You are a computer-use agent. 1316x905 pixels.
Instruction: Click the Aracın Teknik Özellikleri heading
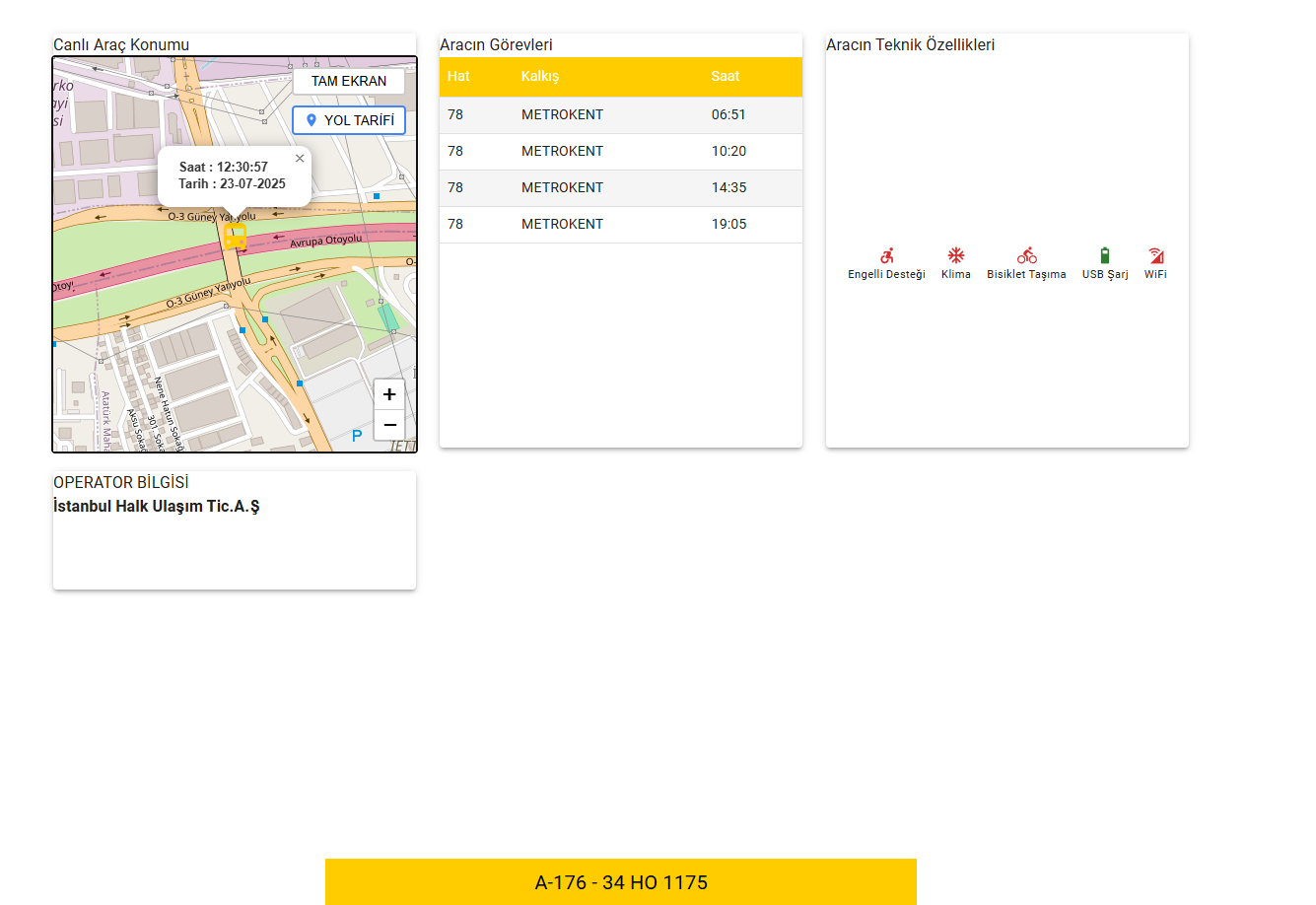(910, 44)
